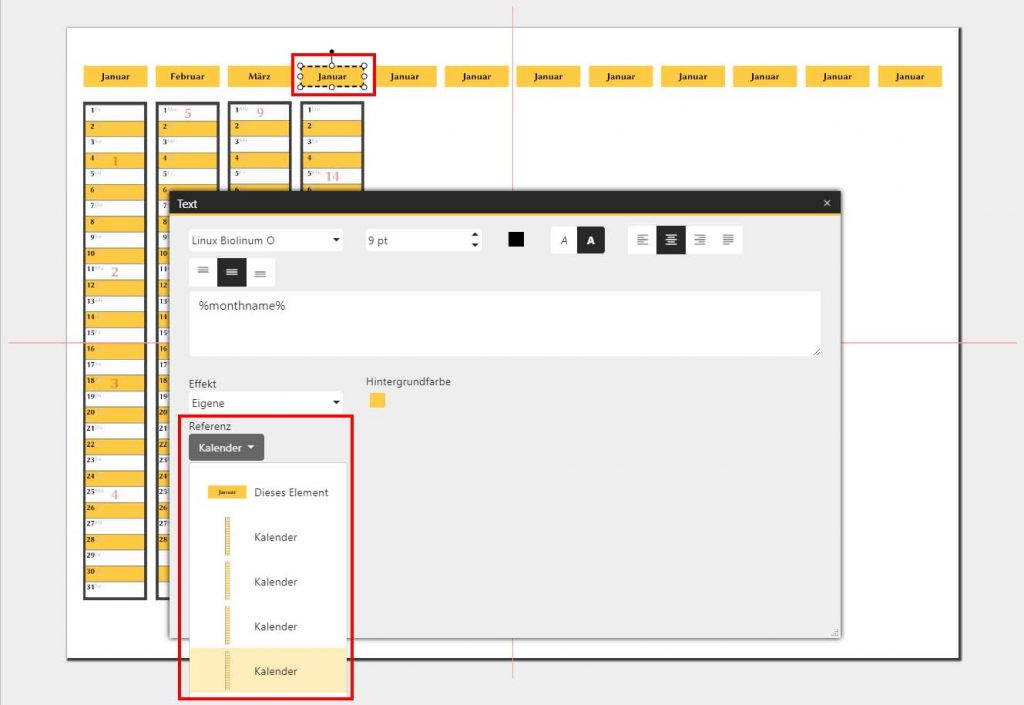
Task: Set vertical alignment to bottom
Action: click(260, 272)
